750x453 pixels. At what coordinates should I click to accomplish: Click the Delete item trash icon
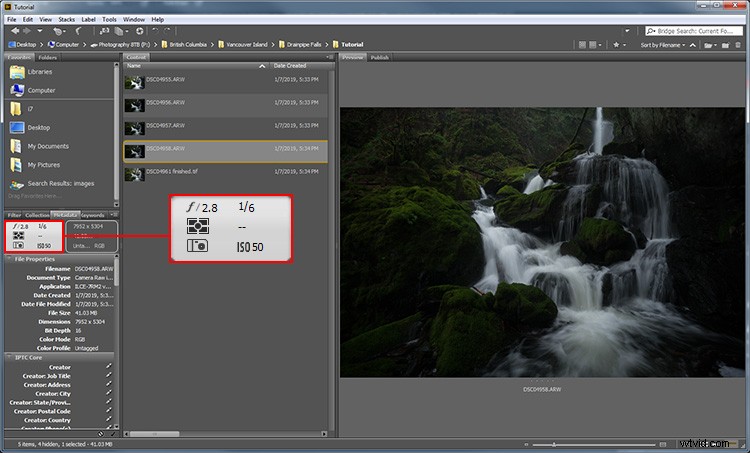740,44
